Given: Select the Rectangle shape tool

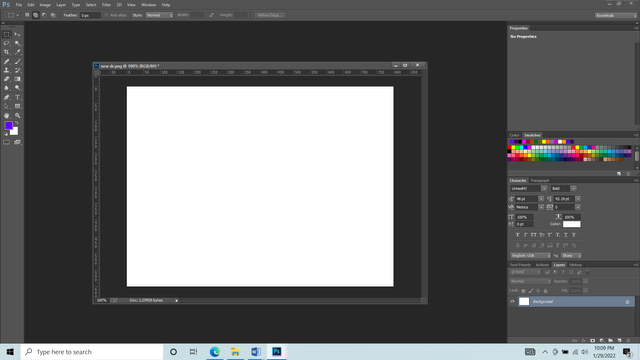Looking at the screenshot, I should coord(18,106).
